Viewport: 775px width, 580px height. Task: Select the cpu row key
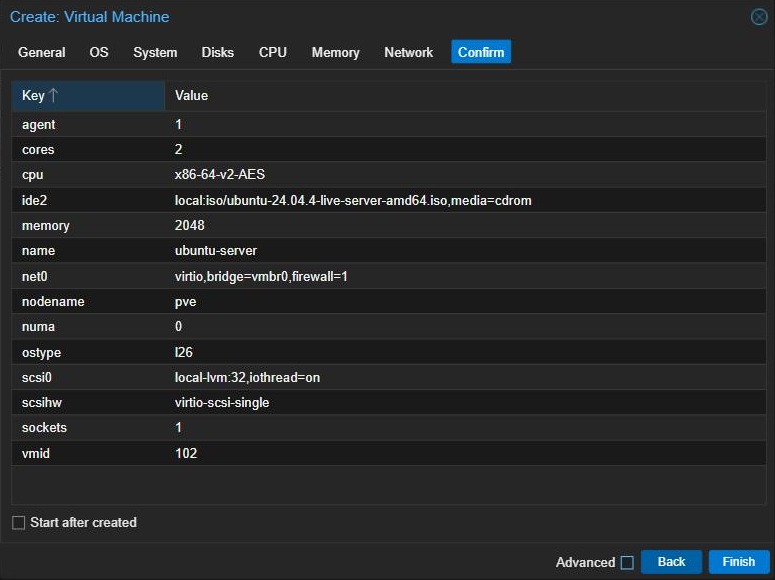point(33,175)
